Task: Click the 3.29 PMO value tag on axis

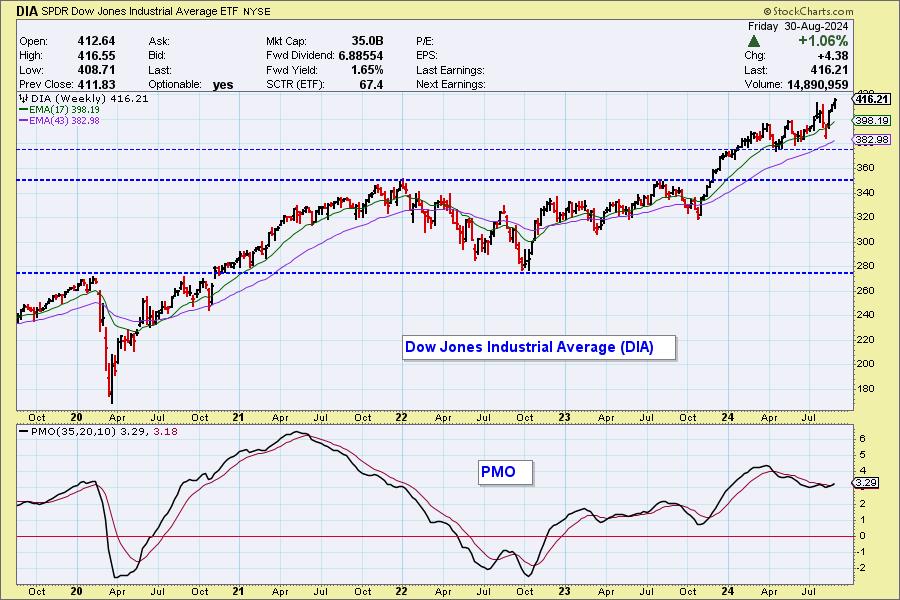Action: [x=866, y=482]
